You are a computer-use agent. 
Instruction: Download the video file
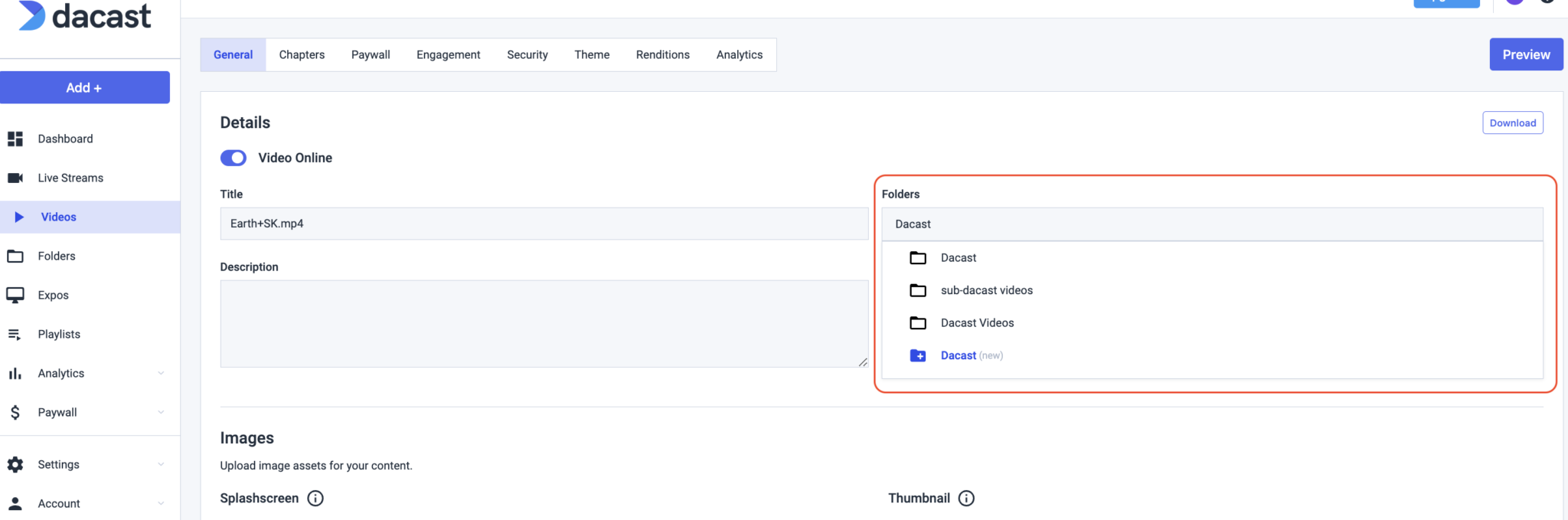pyautogui.click(x=1513, y=123)
